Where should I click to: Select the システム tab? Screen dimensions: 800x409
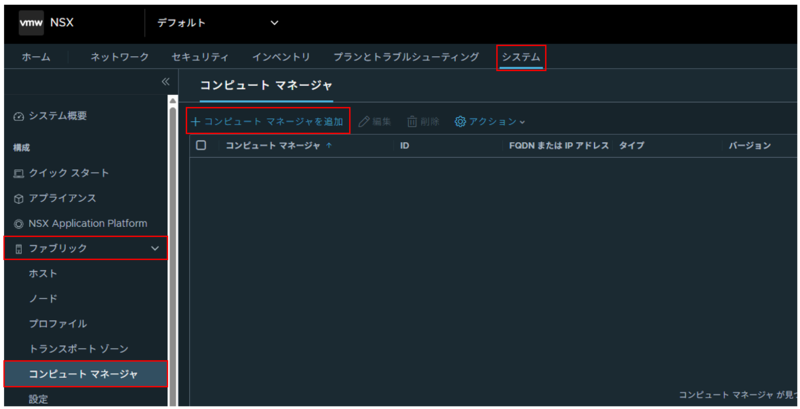pyautogui.click(x=521, y=57)
